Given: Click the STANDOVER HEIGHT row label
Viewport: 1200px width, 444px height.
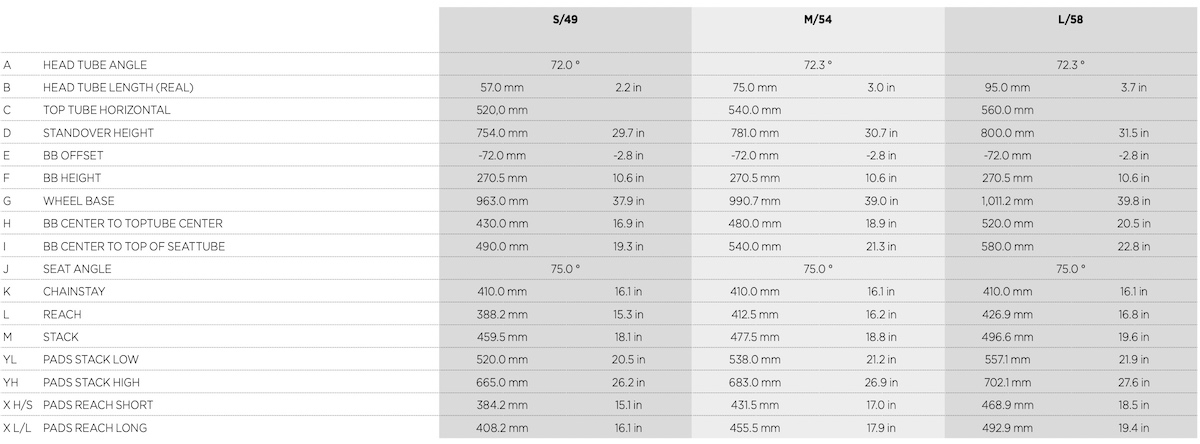Looking at the screenshot, I should pyautogui.click(x=98, y=133).
